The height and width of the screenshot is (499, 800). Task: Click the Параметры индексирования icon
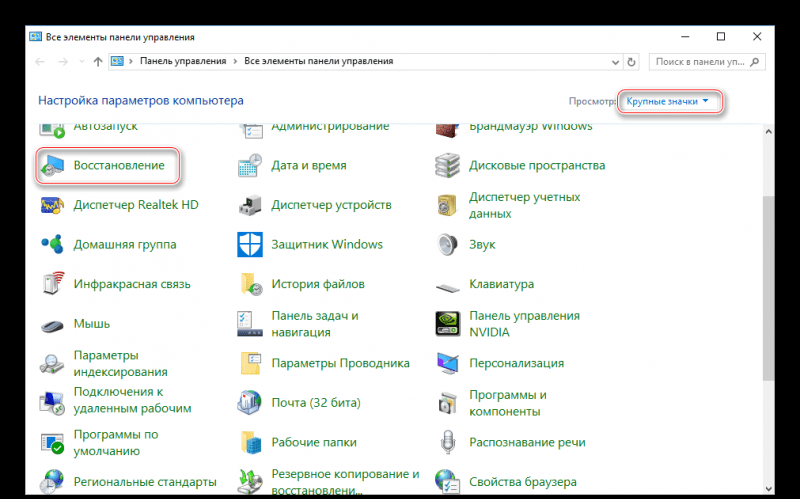(52, 364)
